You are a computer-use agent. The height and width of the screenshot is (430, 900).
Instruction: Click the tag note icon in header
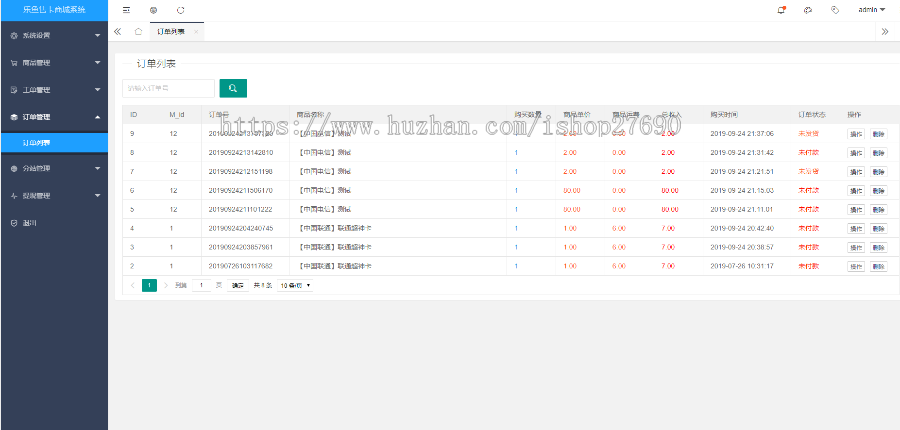(x=834, y=9)
